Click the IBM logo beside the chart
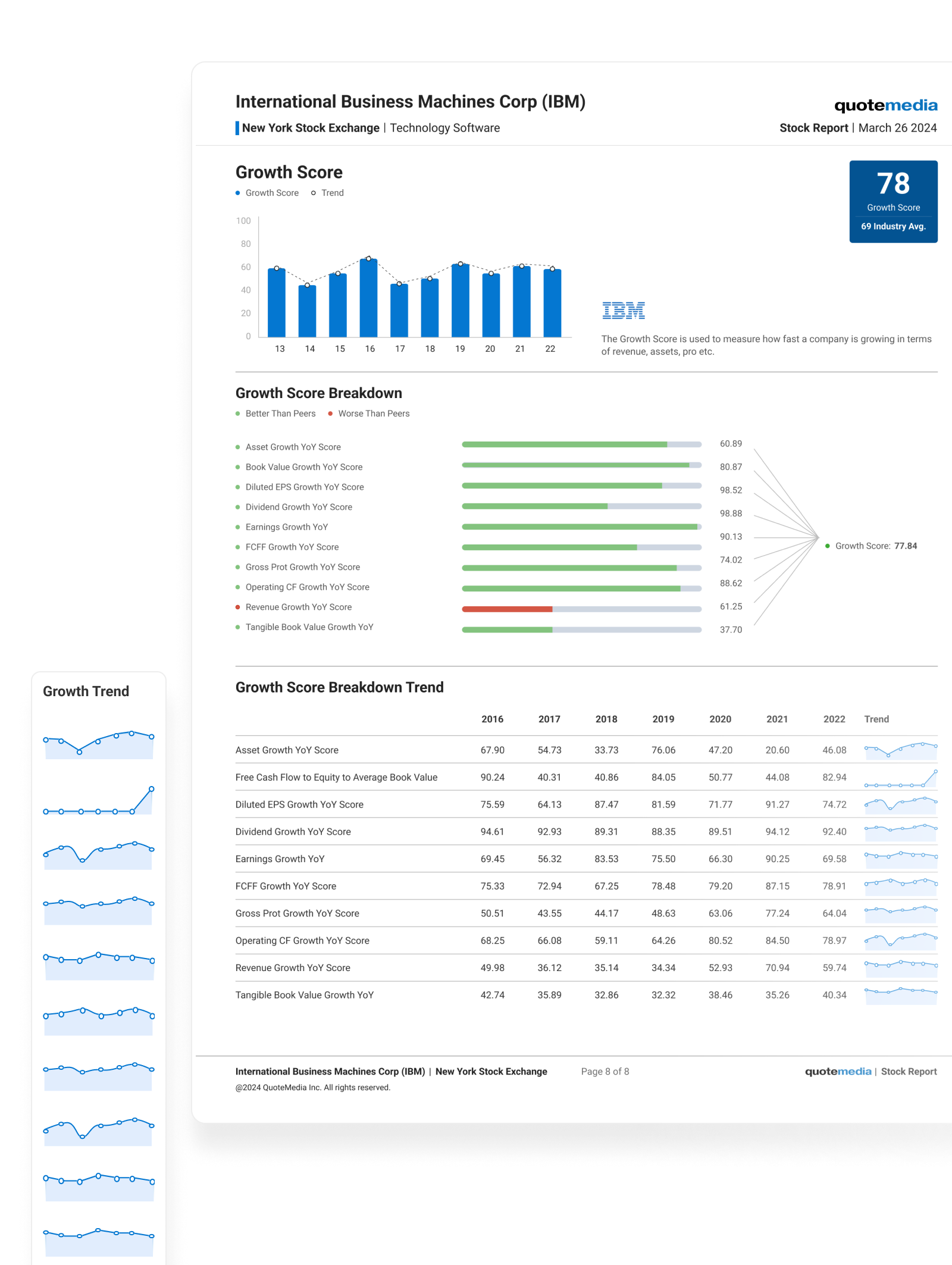This screenshot has height=1265, width=952. coord(623,311)
